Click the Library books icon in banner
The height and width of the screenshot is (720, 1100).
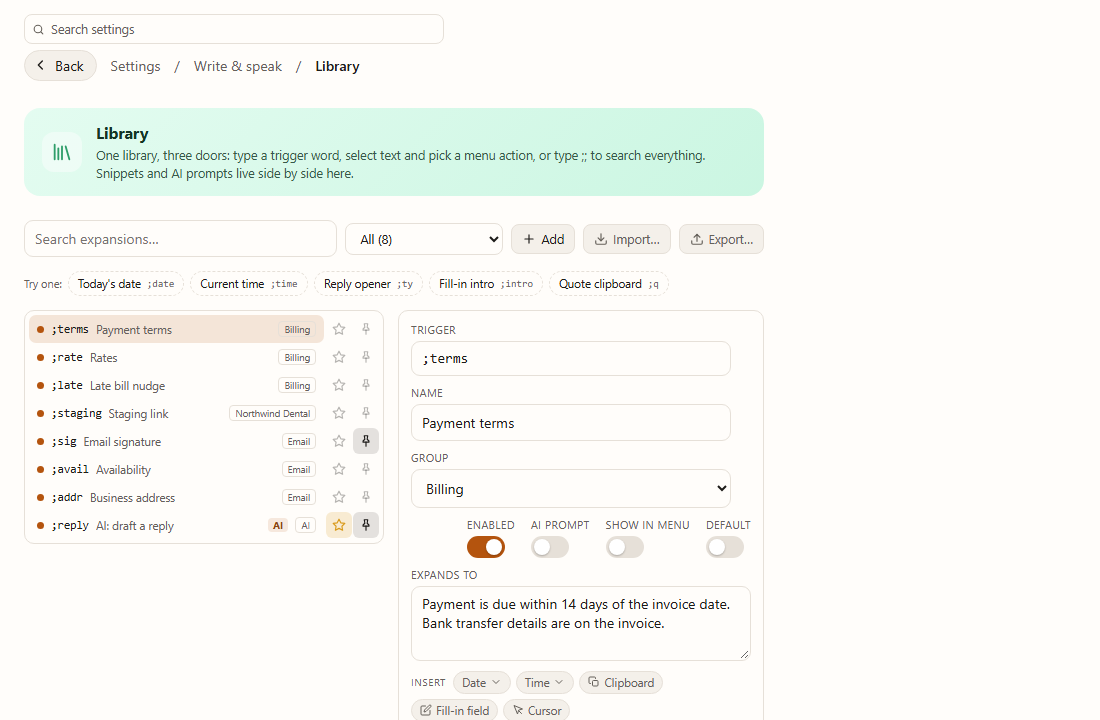(x=62, y=152)
